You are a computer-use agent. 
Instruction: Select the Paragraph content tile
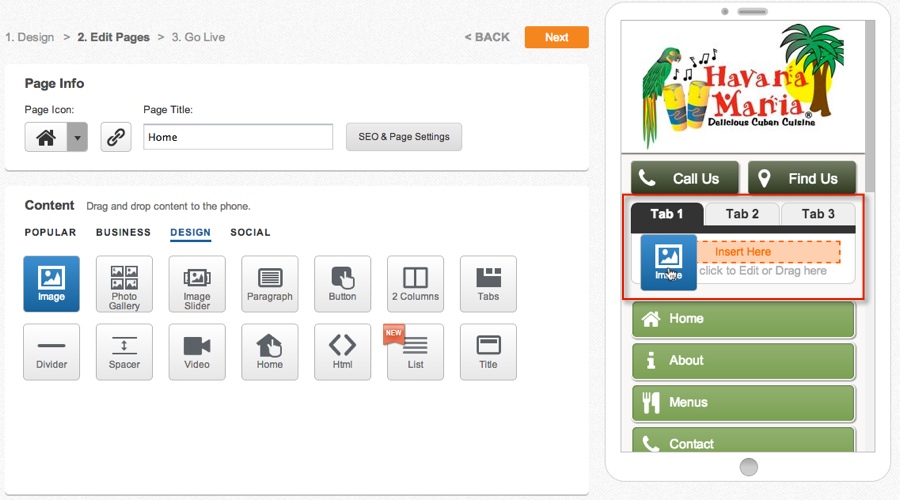pos(270,284)
